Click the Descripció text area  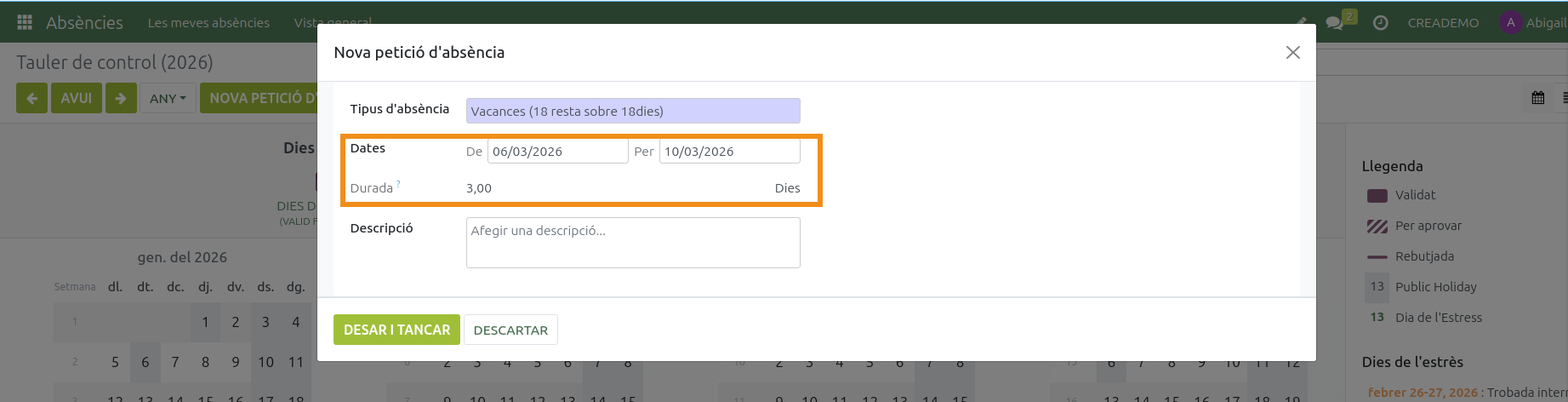click(x=633, y=243)
